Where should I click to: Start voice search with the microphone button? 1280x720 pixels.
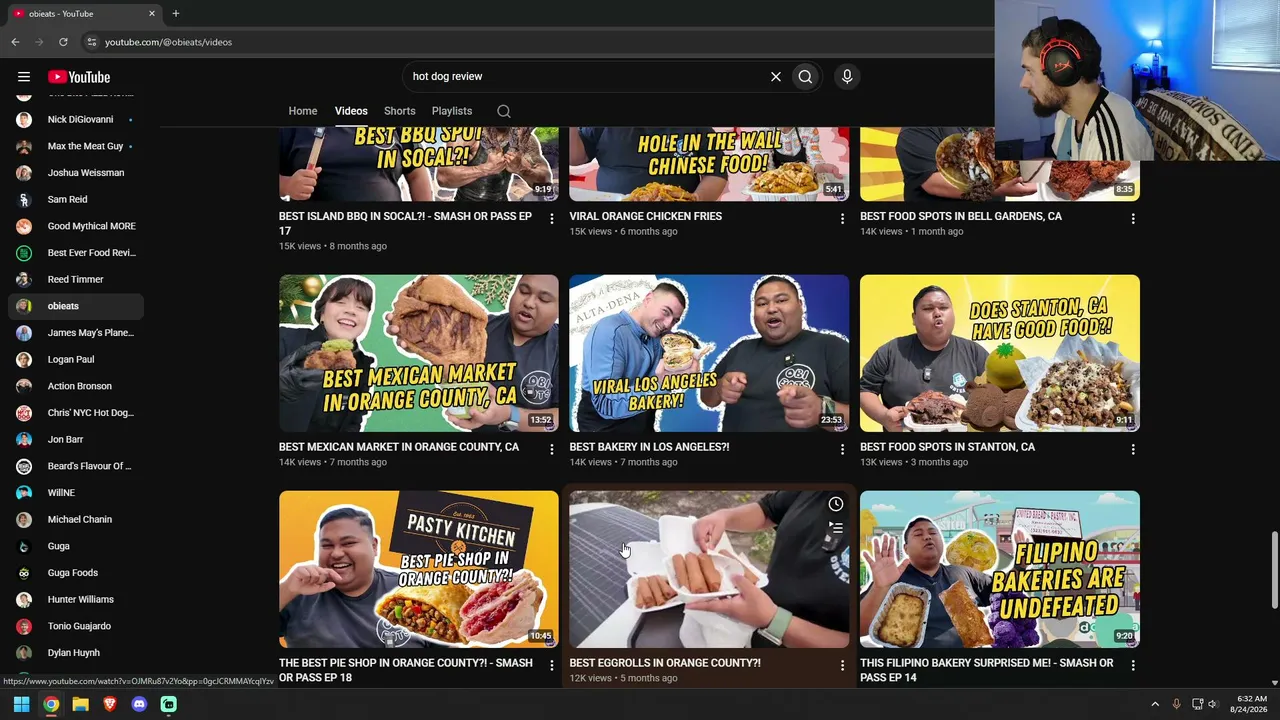tap(847, 77)
